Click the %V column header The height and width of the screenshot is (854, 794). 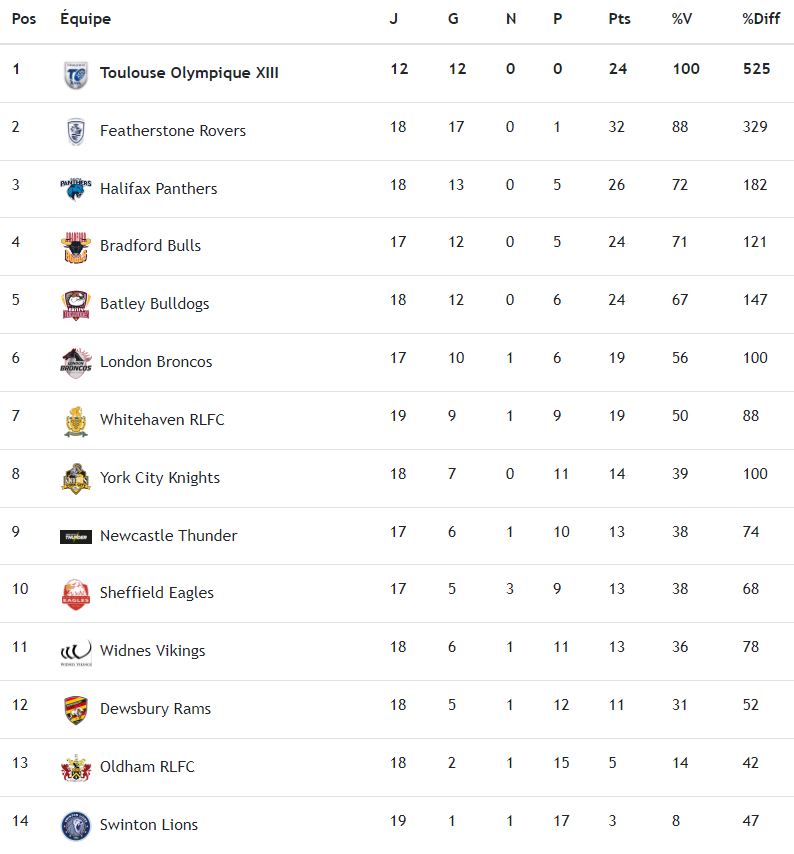(x=682, y=19)
